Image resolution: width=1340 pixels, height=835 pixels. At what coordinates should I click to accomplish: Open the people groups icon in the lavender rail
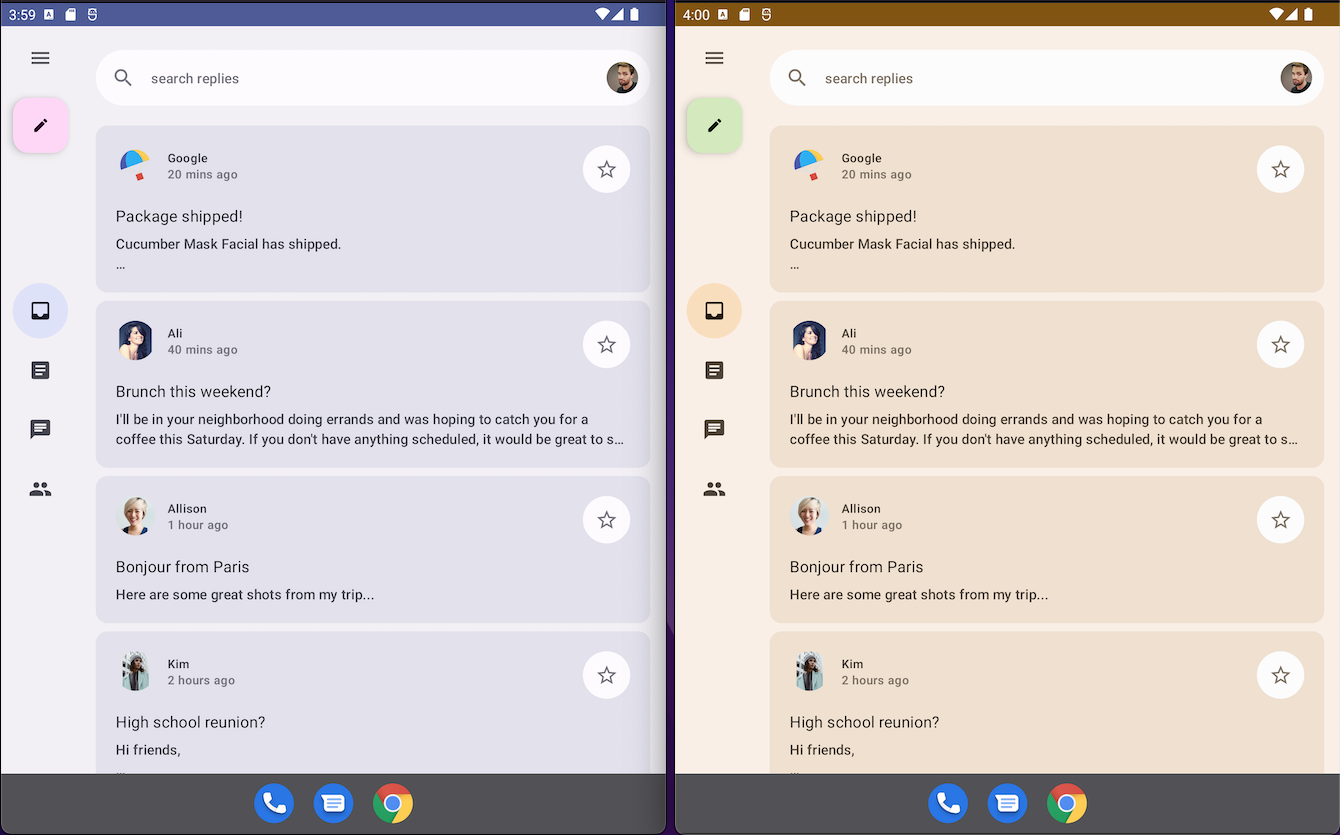pyautogui.click(x=40, y=489)
